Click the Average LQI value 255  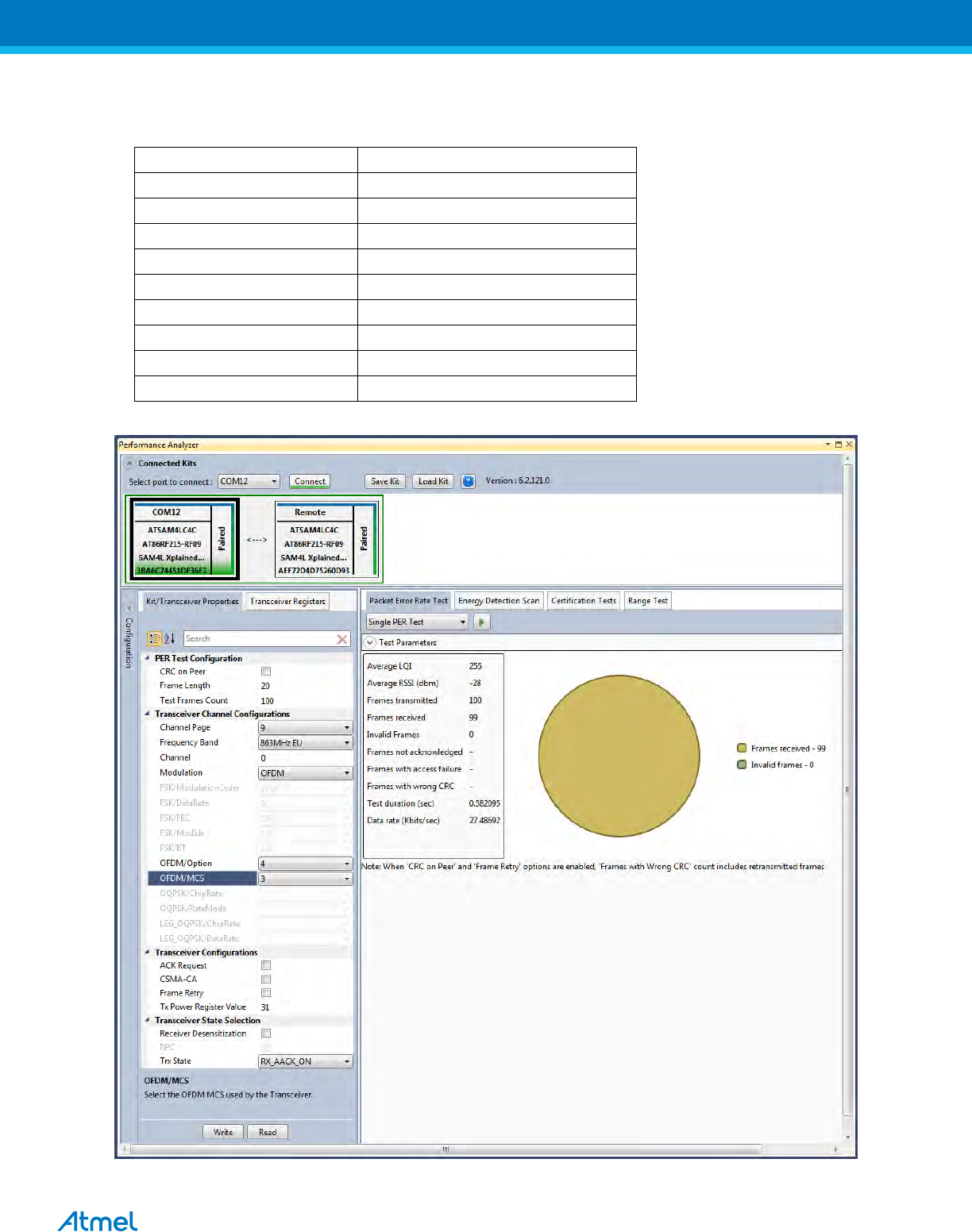(x=475, y=667)
